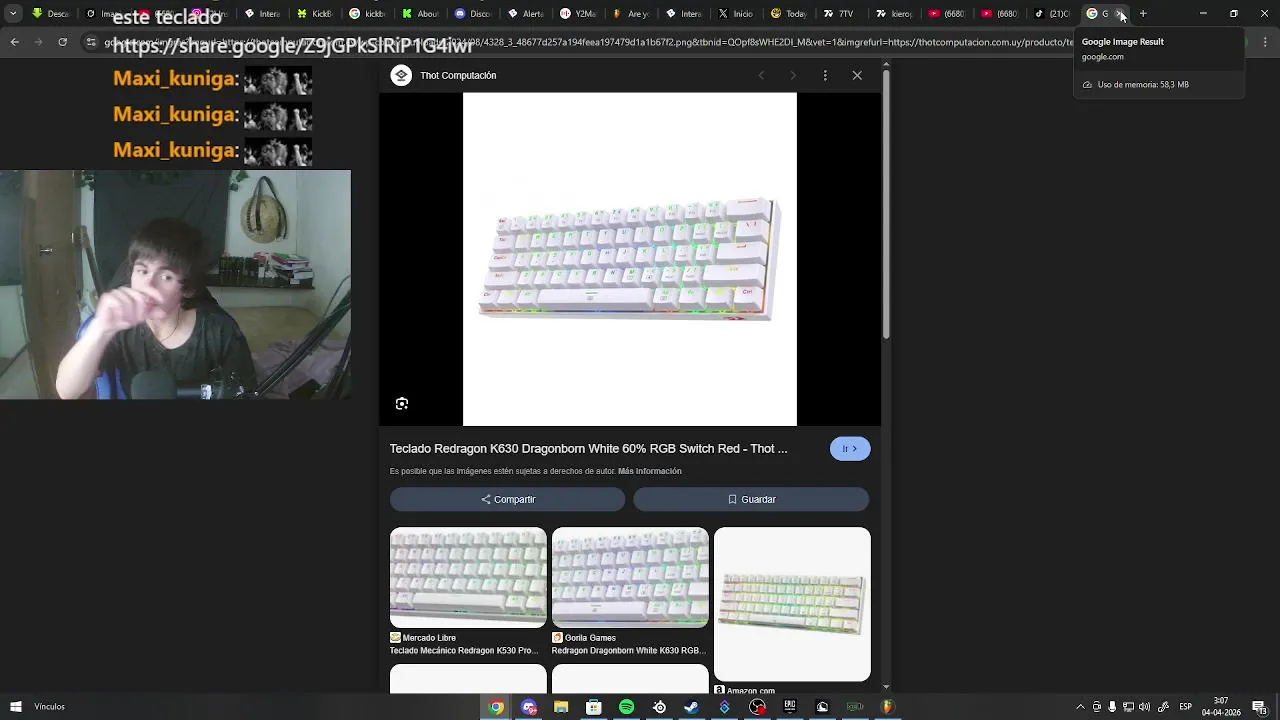Open the Mercado Libre keyboard thumbnail

[x=468, y=578]
